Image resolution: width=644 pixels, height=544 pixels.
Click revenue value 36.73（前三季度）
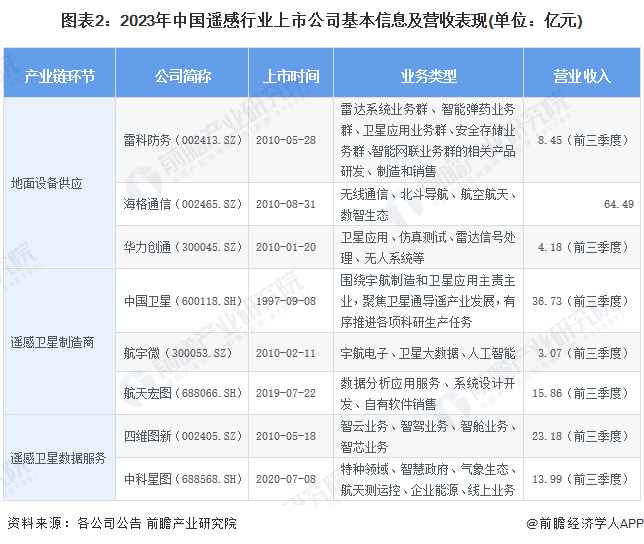(580, 301)
